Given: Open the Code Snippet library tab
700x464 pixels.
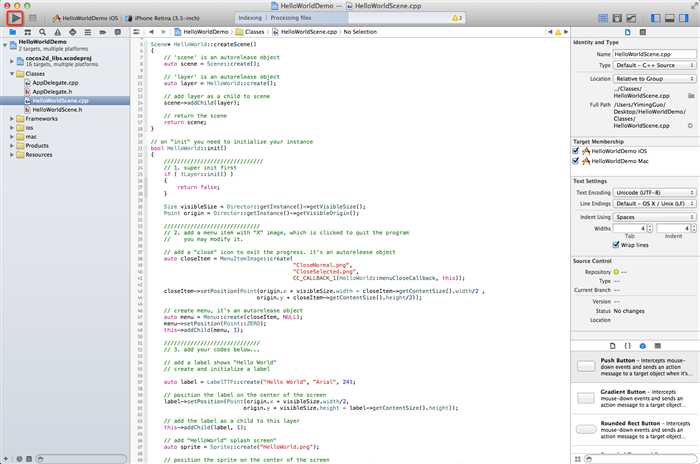Looking at the screenshot, I should tap(628, 346).
